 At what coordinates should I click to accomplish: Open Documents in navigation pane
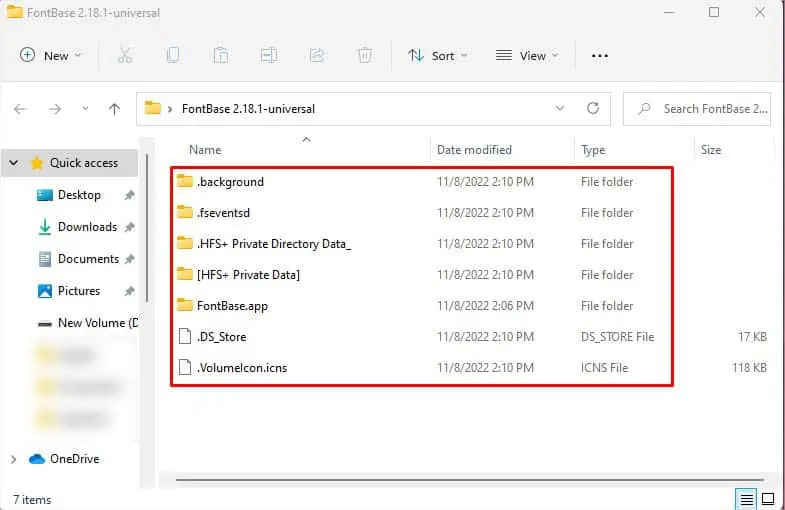pyautogui.click(x=88, y=259)
